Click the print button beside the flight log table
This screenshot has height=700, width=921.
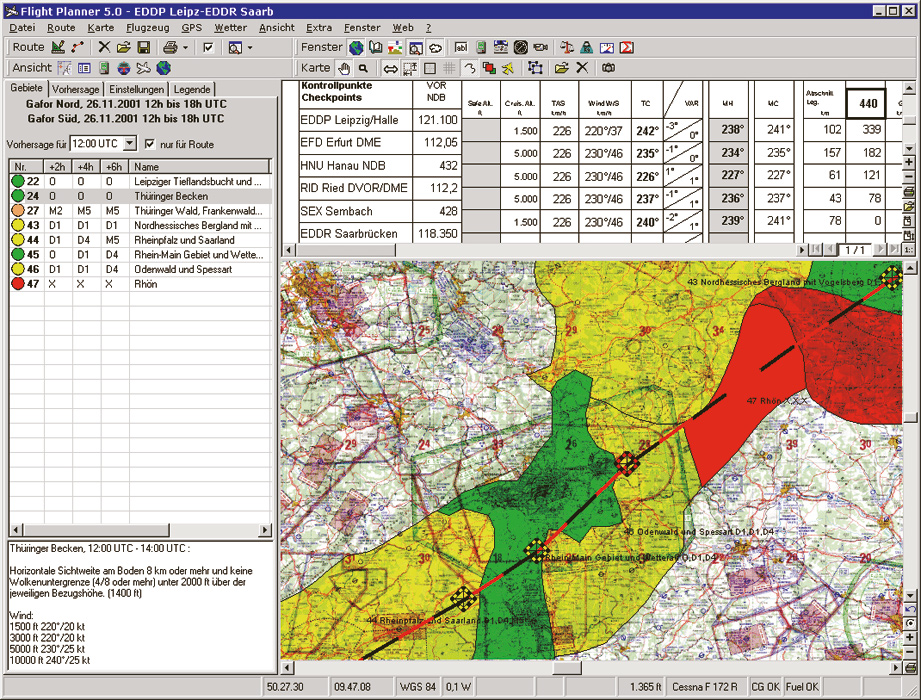point(909,191)
